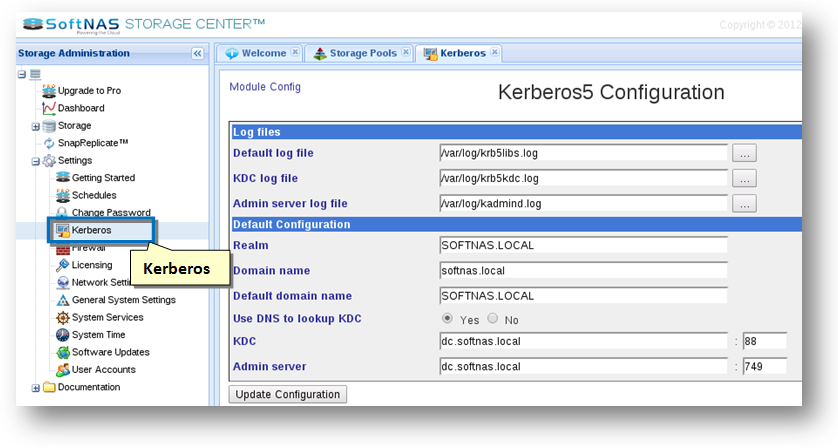Click the User Accounts people icon

(63, 369)
